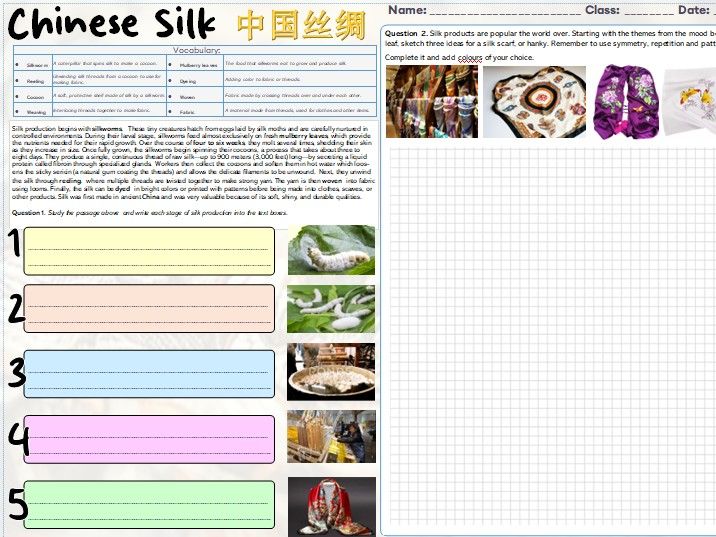Click the 'Reeling' vocabulary term
This screenshot has height=537, width=716.
(x=35, y=81)
